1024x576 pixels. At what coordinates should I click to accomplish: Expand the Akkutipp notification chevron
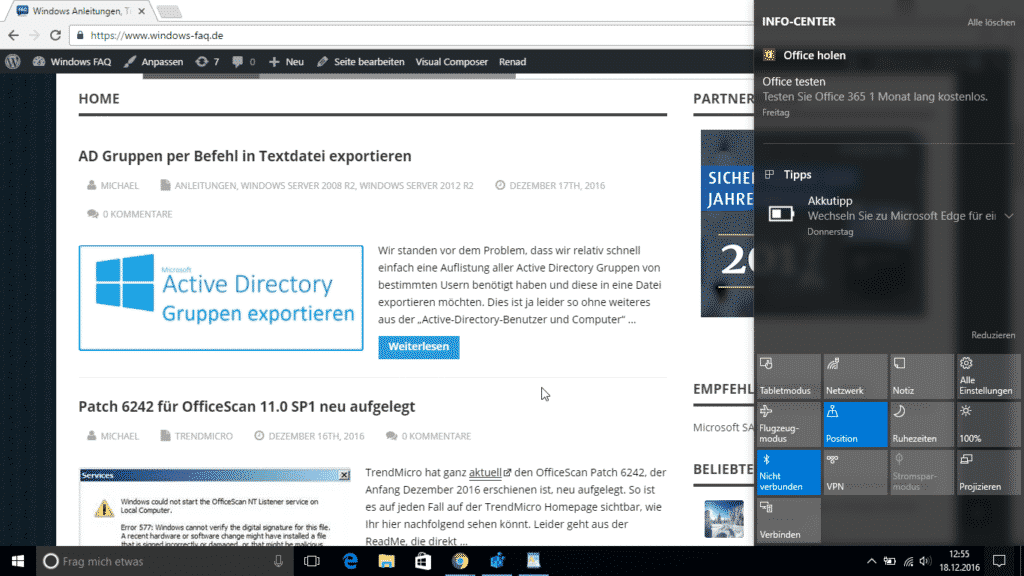[x=1008, y=216]
